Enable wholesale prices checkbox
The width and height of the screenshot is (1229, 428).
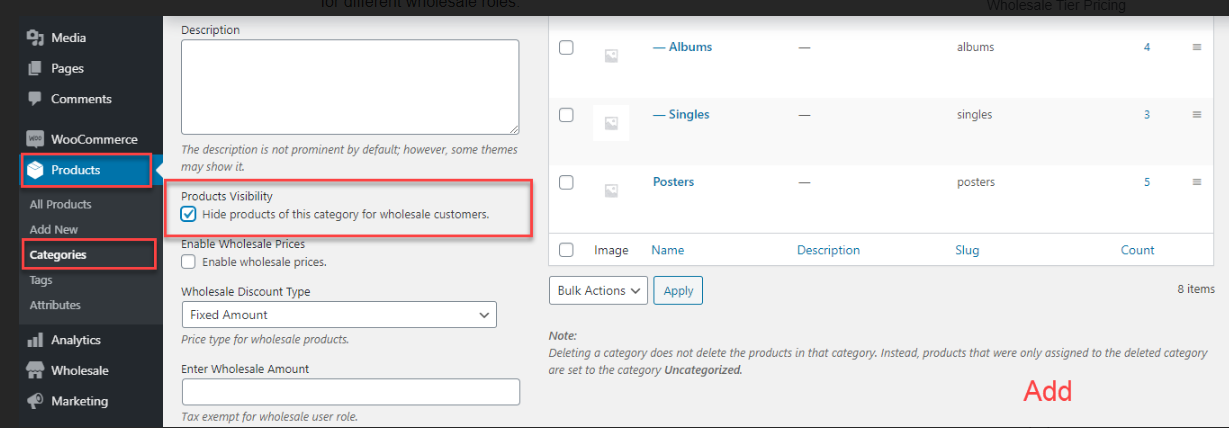(188, 262)
